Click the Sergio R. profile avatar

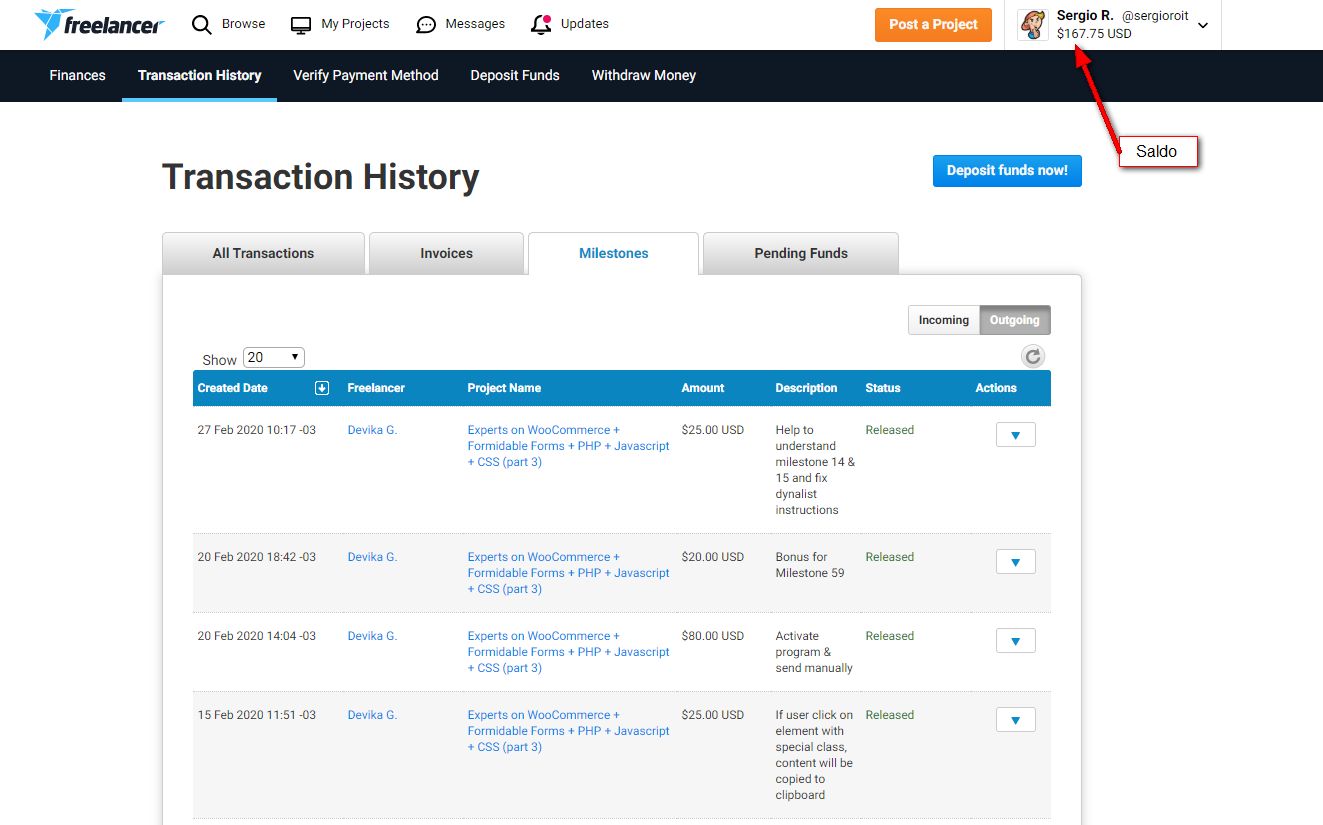(1033, 25)
